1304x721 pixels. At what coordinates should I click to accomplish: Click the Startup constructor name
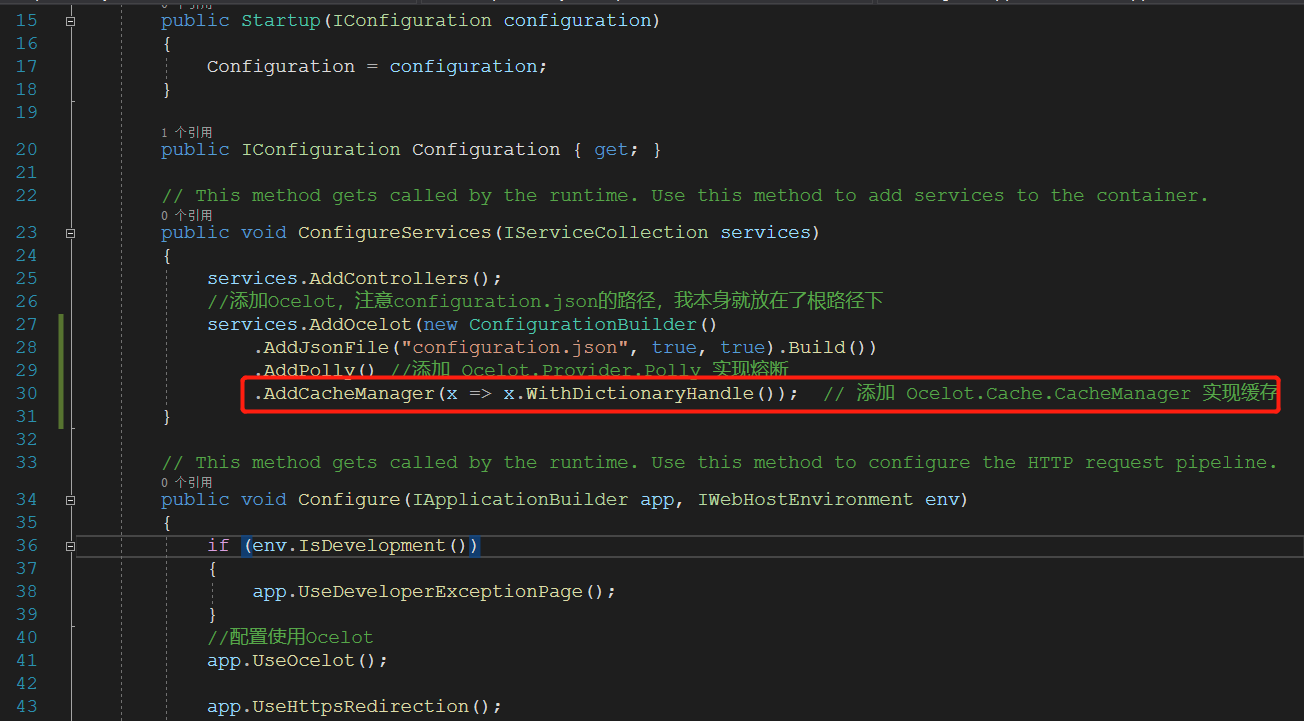pyautogui.click(x=281, y=20)
